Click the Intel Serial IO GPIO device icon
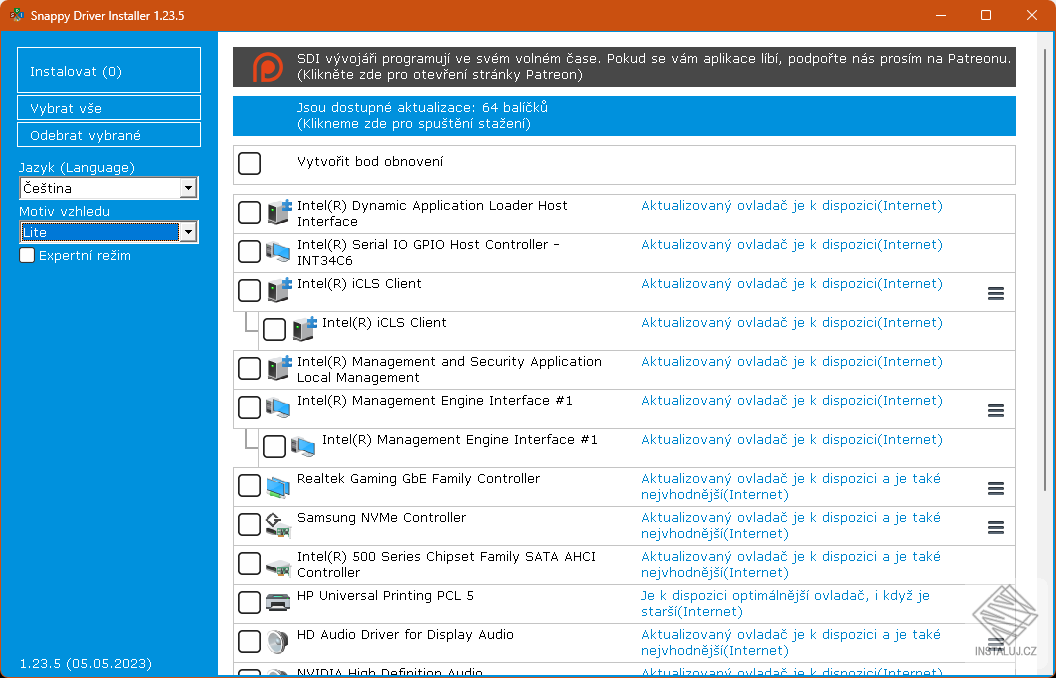The height and width of the screenshot is (678, 1056). pyautogui.click(x=279, y=251)
